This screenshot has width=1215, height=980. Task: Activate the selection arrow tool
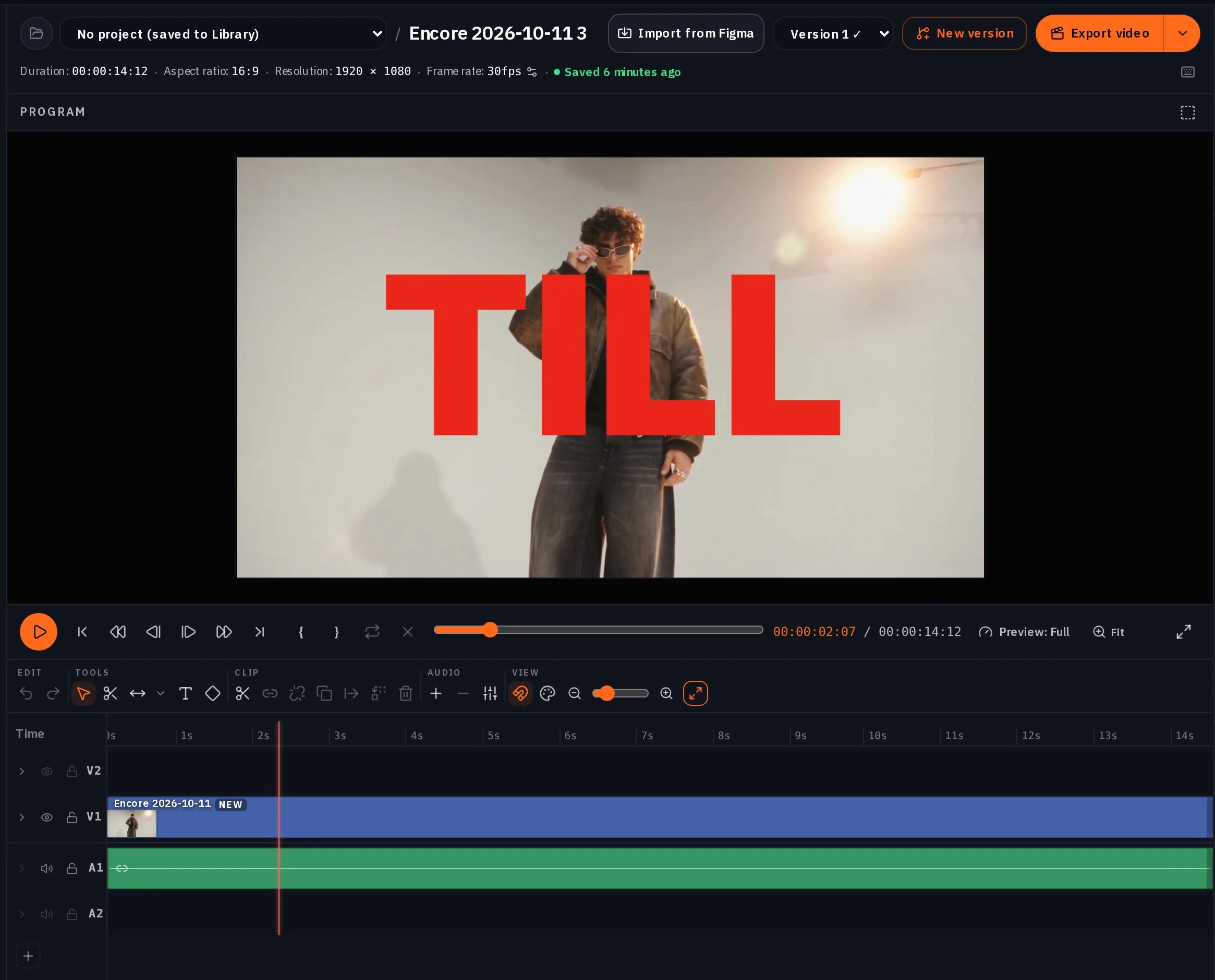[83, 693]
